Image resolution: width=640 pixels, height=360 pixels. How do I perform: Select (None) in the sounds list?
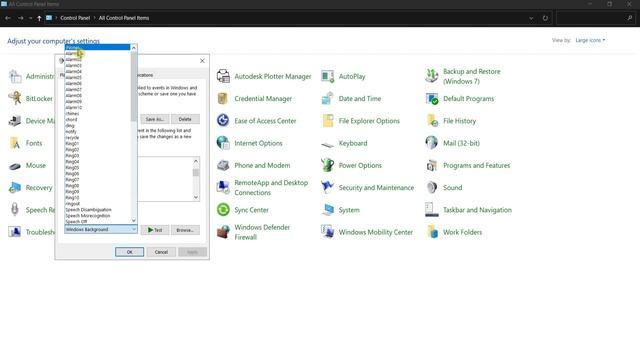tap(98, 47)
